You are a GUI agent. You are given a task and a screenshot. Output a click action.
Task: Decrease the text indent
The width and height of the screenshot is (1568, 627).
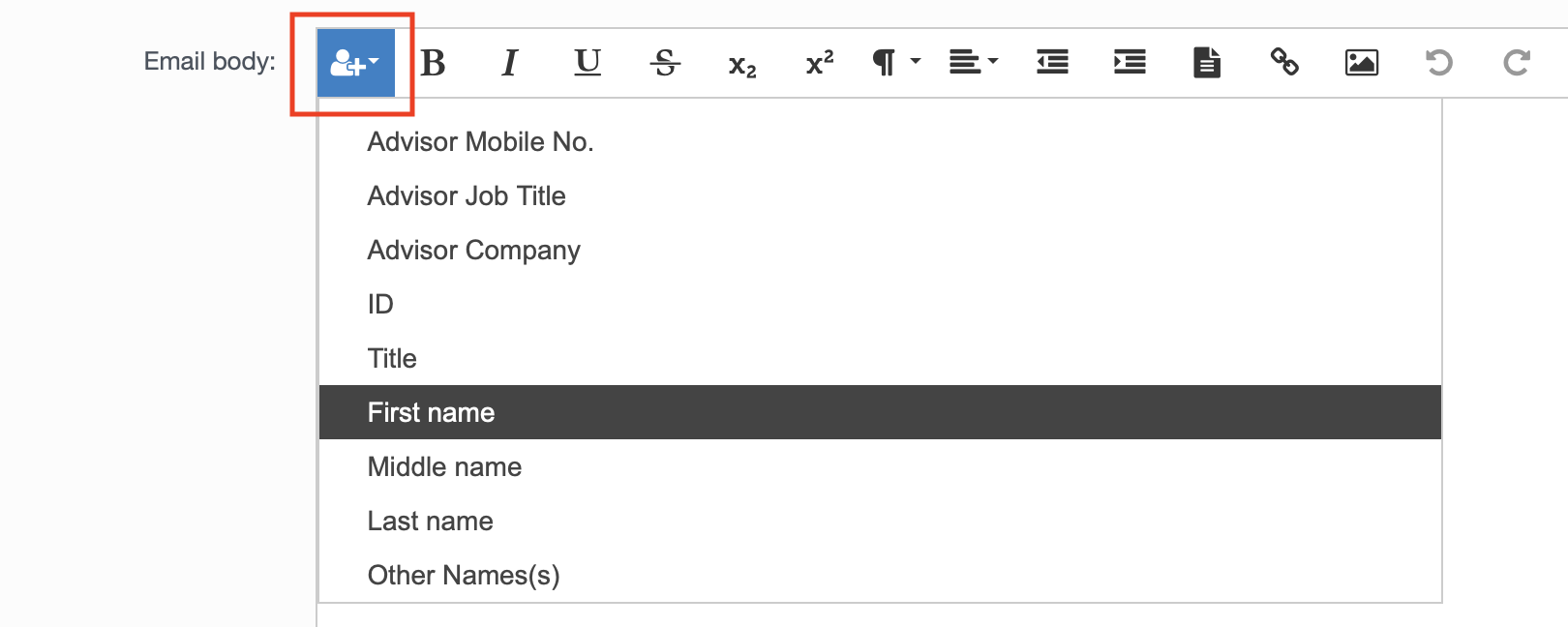click(1051, 62)
